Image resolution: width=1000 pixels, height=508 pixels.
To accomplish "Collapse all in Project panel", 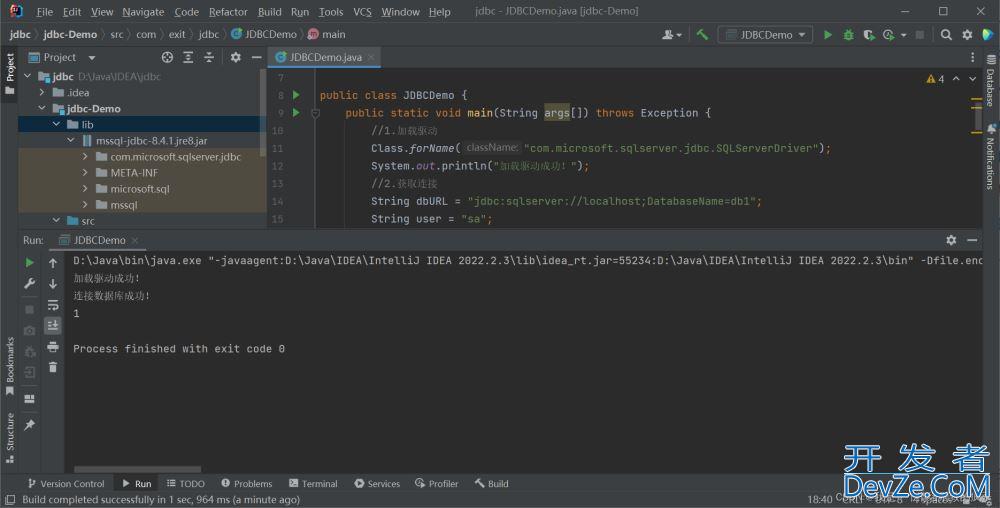I will coord(209,57).
